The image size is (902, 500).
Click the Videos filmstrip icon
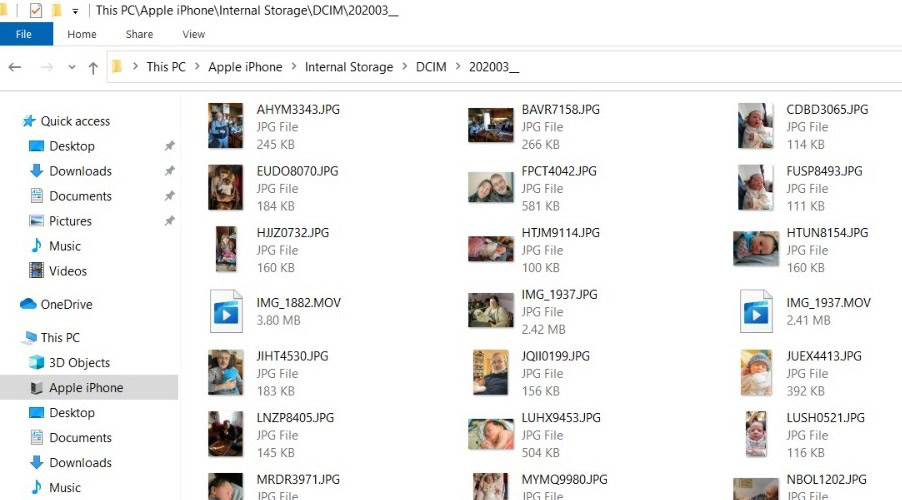[36, 270]
